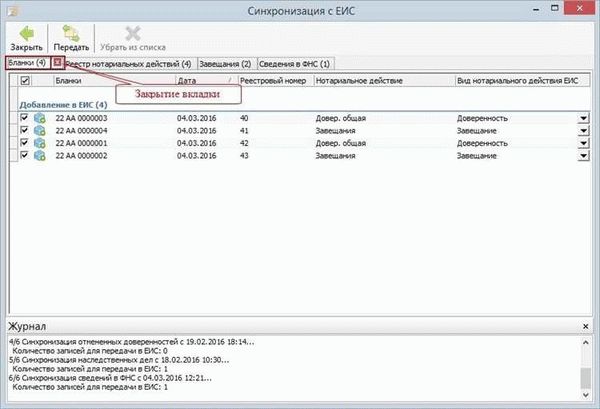The height and width of the screenshot is (409, 600).
Task: Minimize the Синхронизация с ЕИС window
Action: pyautogui.click(x=536, y=9)
